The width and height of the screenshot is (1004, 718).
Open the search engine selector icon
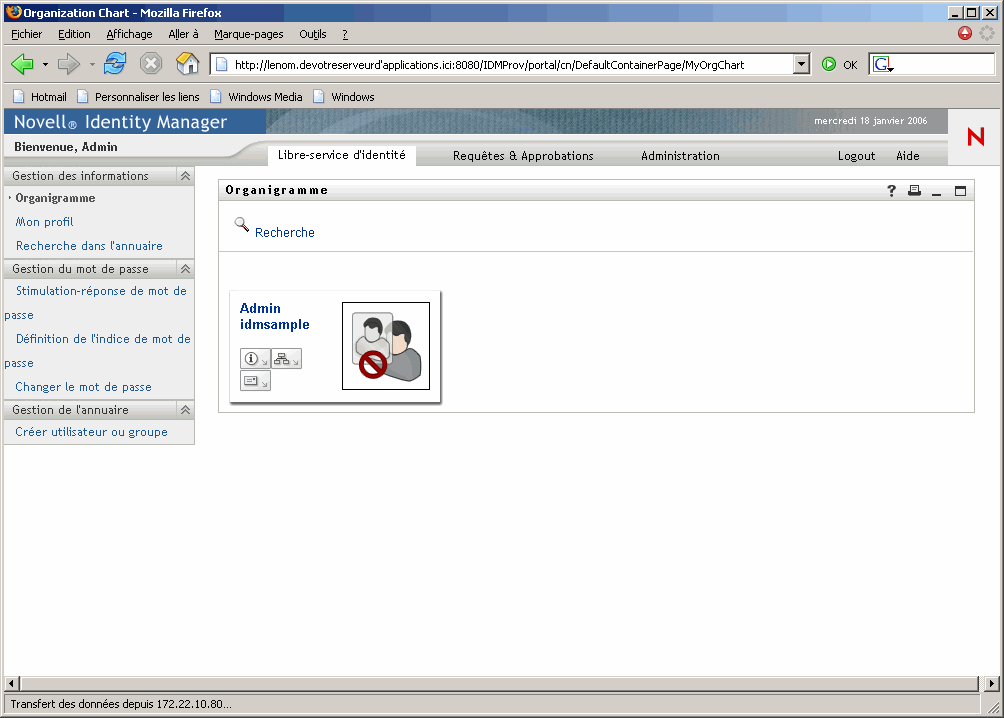pos(883,64)
